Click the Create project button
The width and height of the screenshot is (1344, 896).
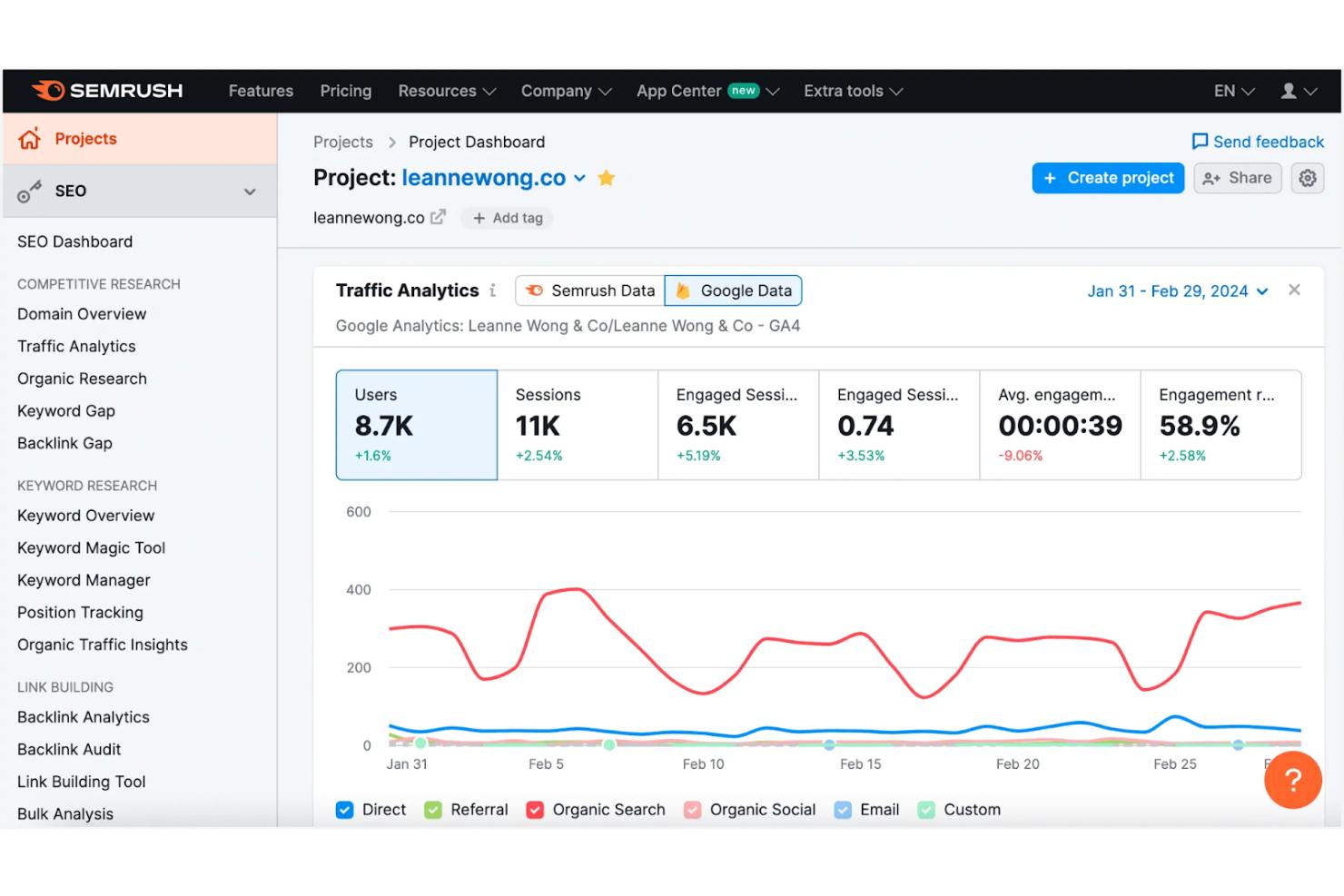click(x=1108, y=178)
